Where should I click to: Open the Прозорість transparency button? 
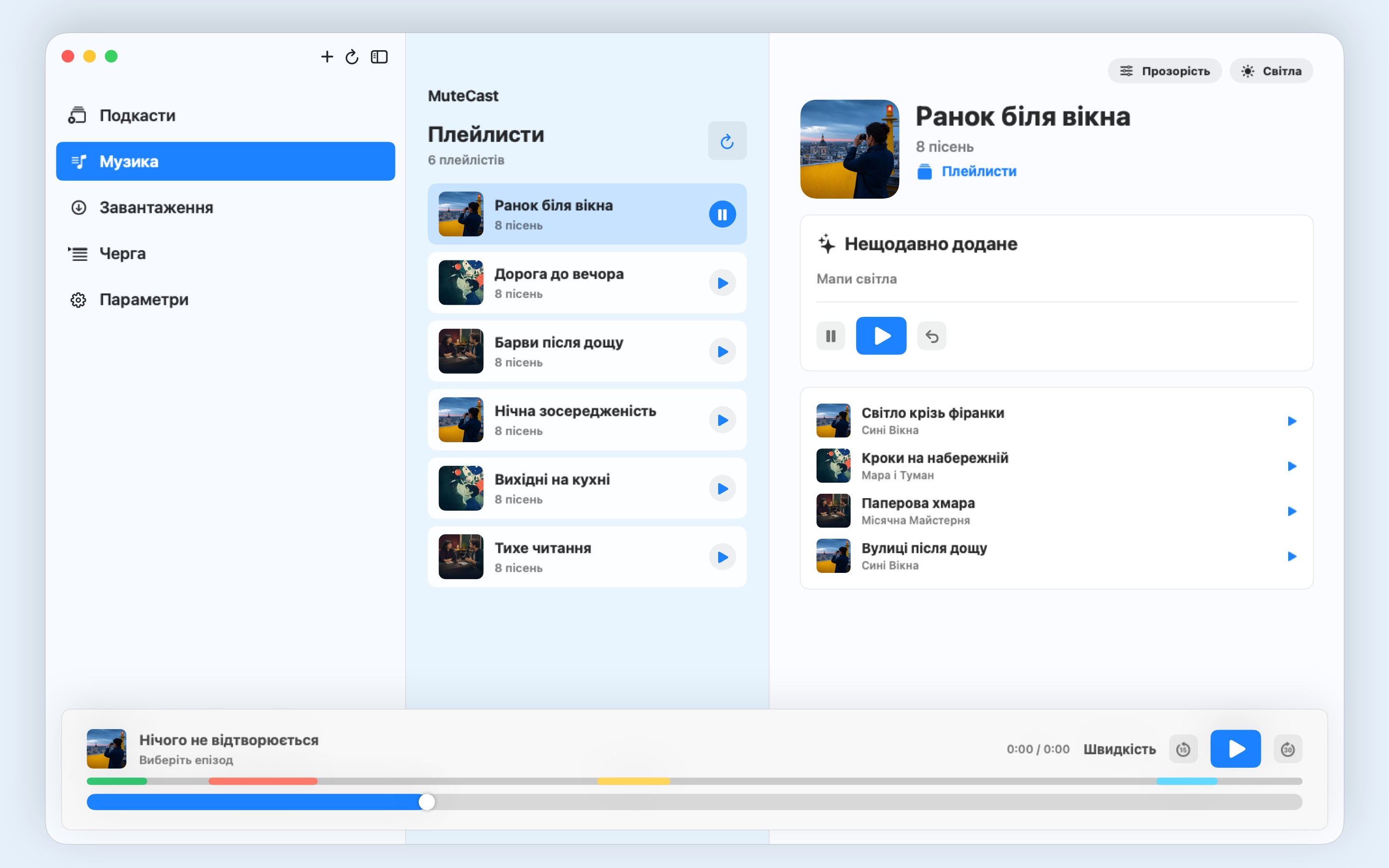click(x=1165, y=70)
